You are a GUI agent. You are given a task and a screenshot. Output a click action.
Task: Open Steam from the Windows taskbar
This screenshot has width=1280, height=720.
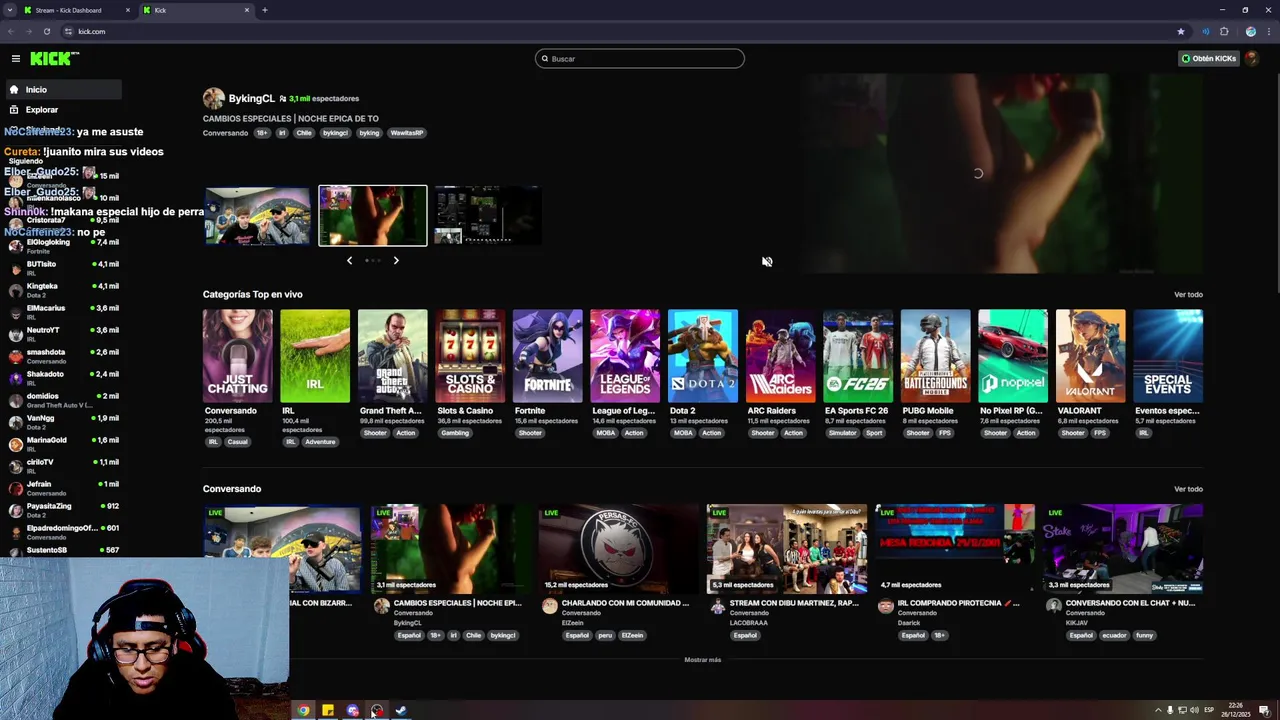pos(401,711)
